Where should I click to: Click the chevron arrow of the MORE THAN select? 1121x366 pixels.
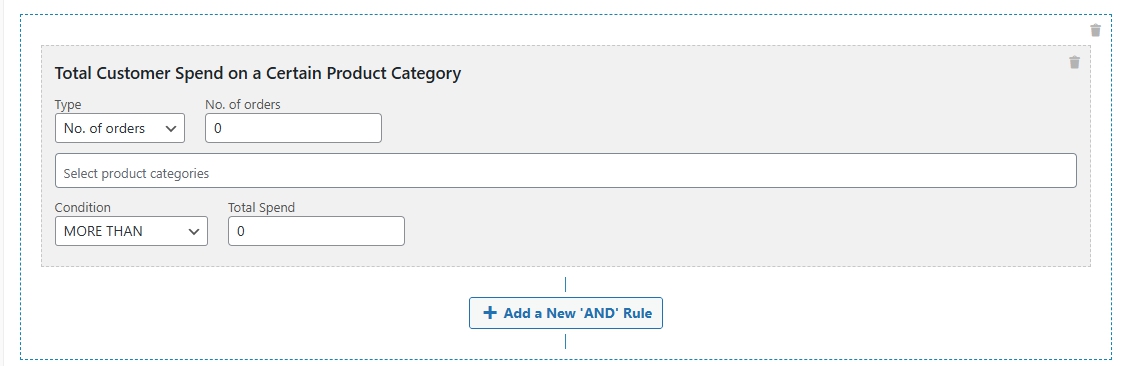click(193, 232)
